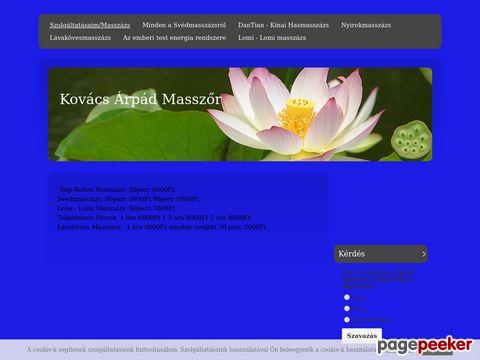Select the second poll radio option
Screen dimensions: 480x360
tap(347, 308)
